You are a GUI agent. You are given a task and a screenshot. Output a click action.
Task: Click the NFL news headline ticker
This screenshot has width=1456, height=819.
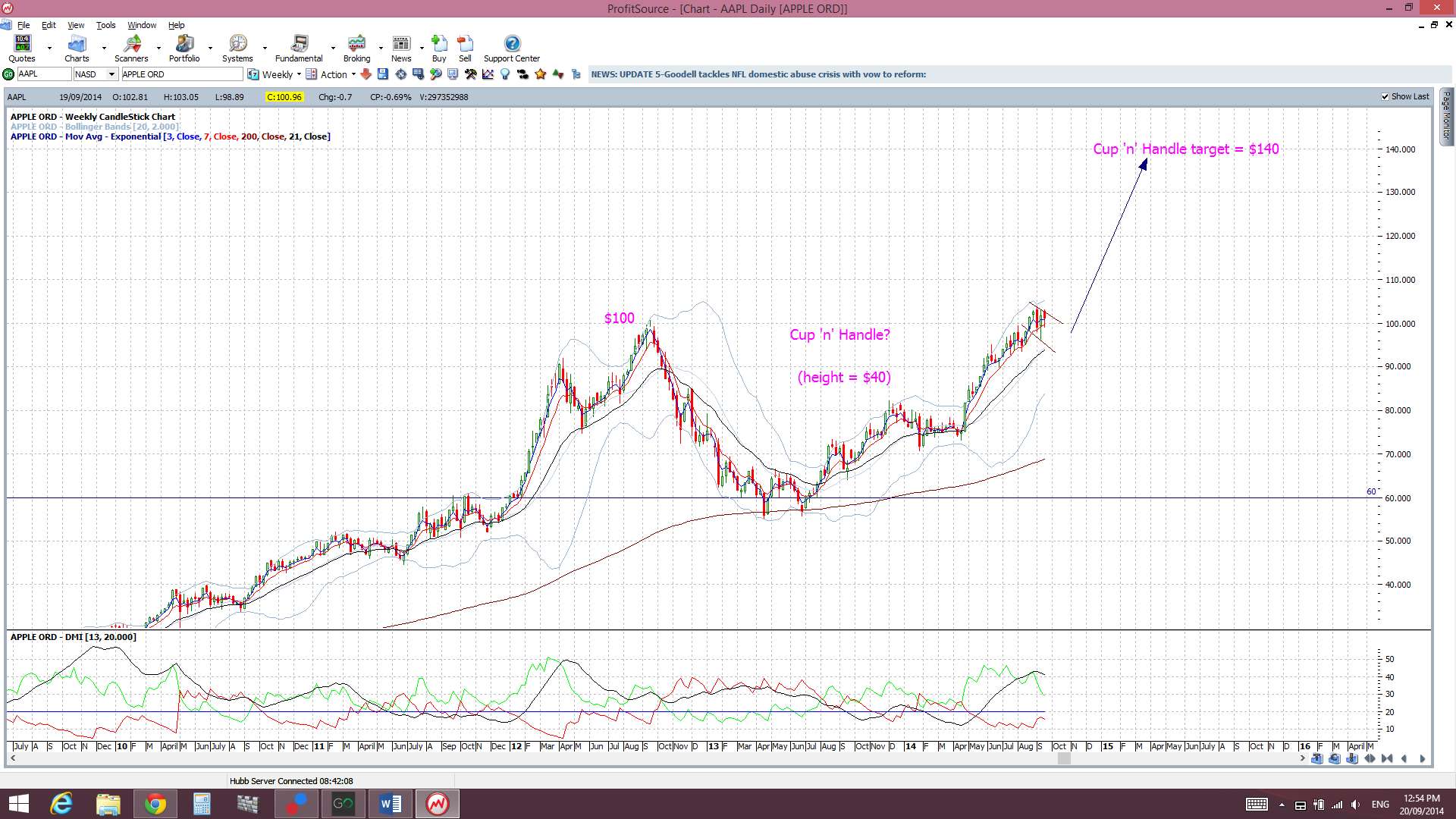pos(758,74)
